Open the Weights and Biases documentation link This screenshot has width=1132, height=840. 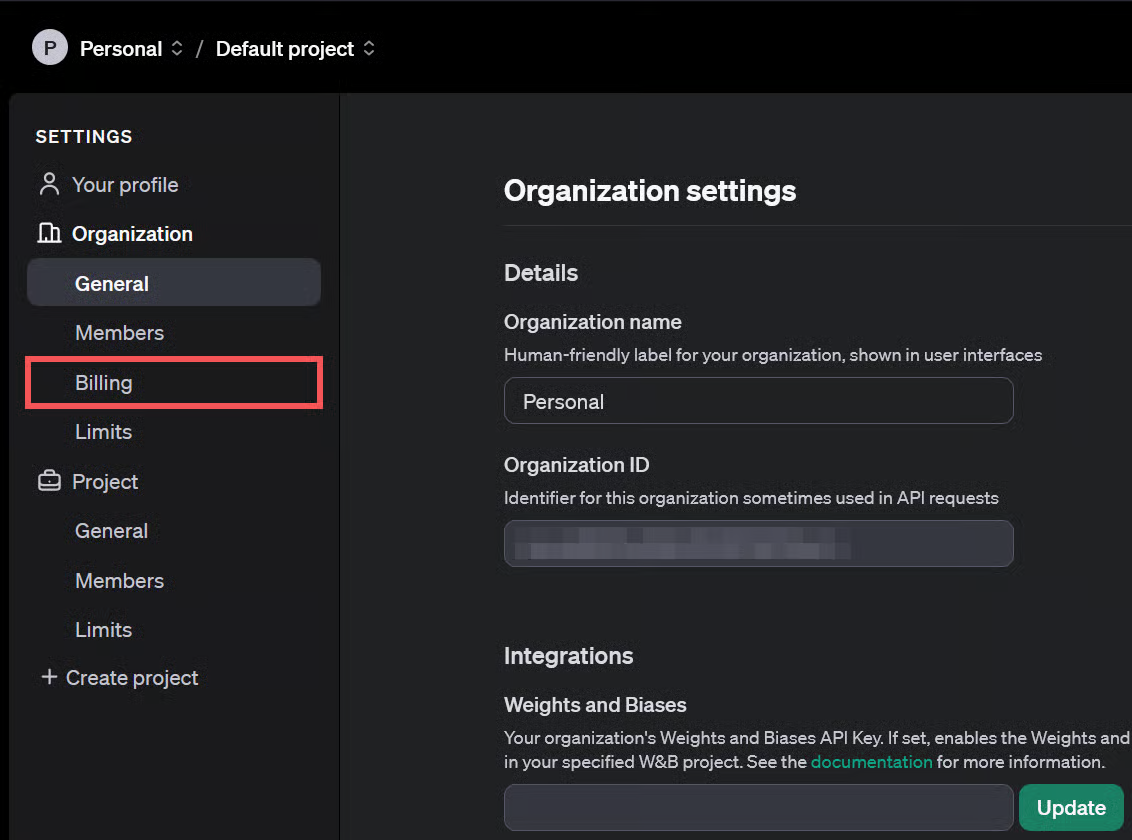coord(871,762)
